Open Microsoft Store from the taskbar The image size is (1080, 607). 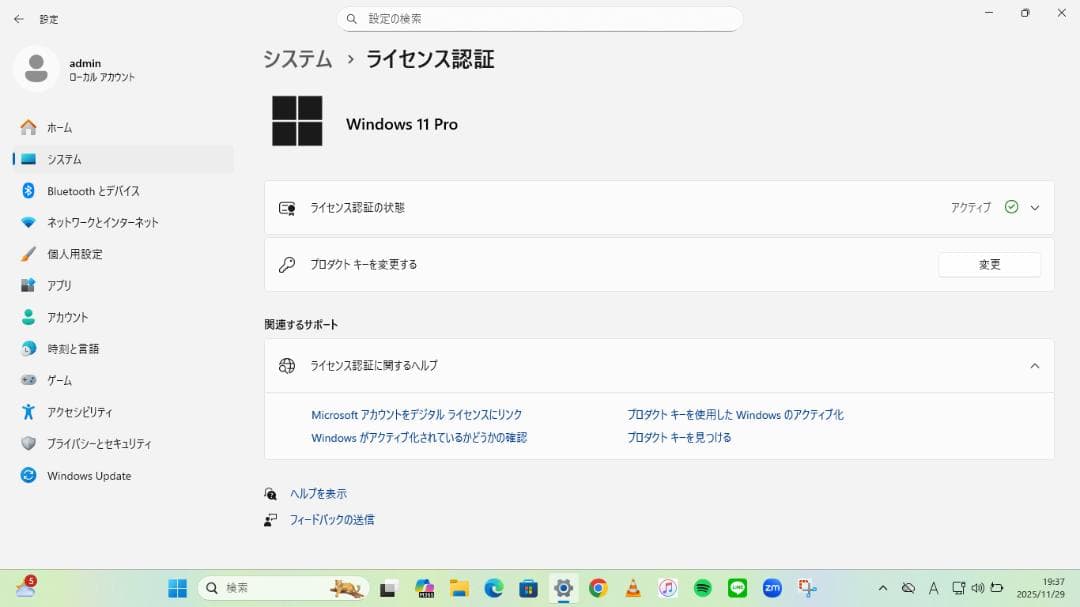click(x=528, y=588)
